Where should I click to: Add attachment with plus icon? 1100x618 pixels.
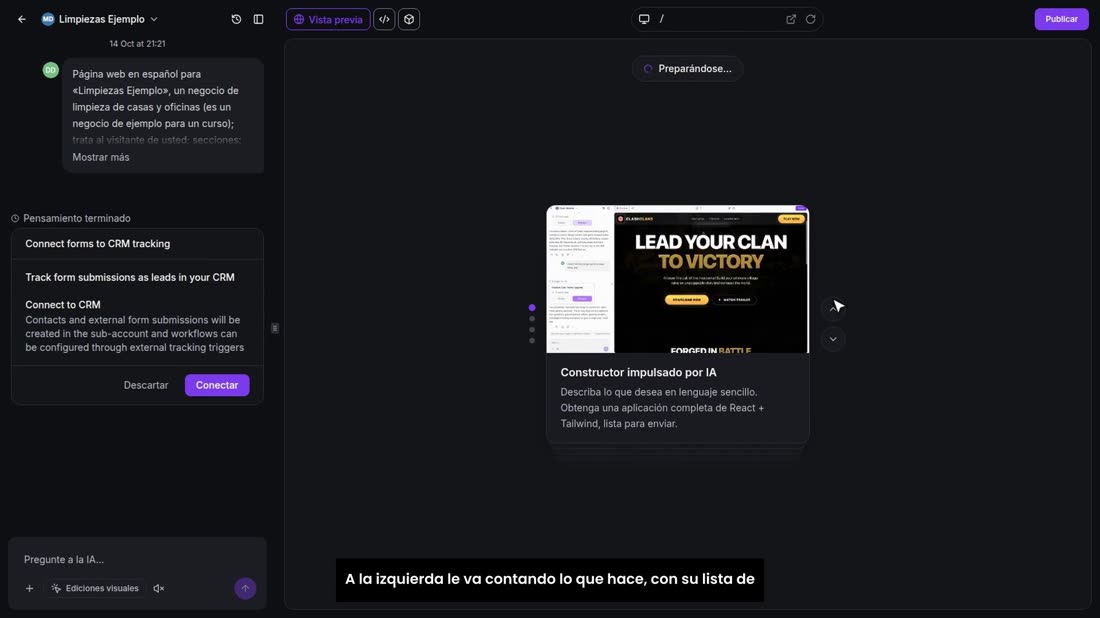[29, 589]
